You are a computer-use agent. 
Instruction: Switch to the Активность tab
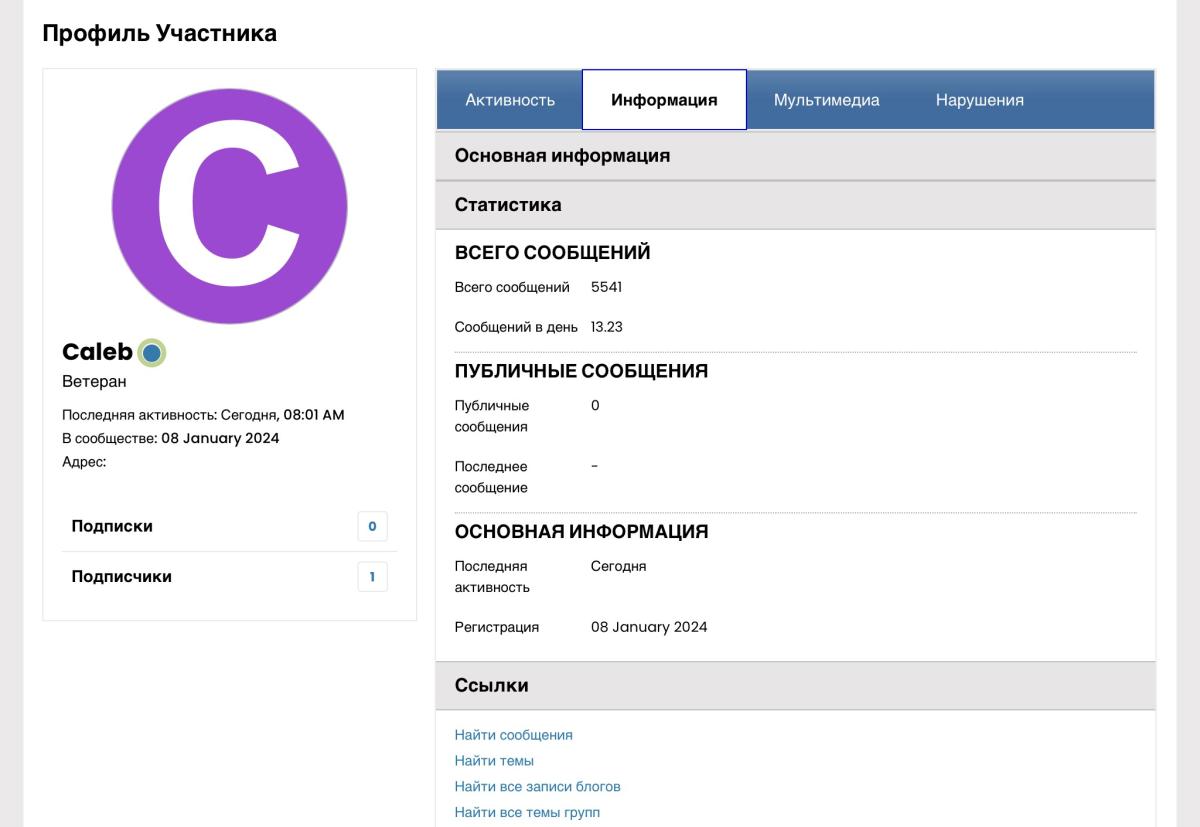510,99
